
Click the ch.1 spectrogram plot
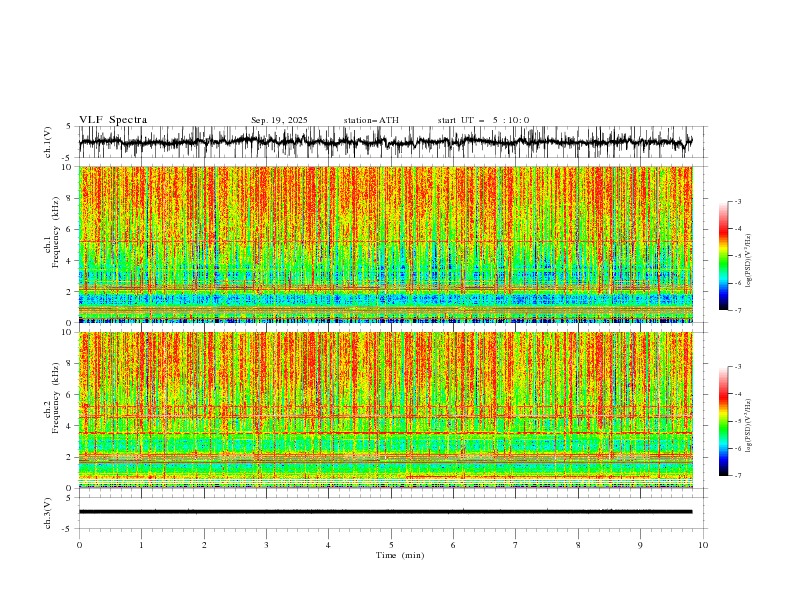tap(385, 244)
